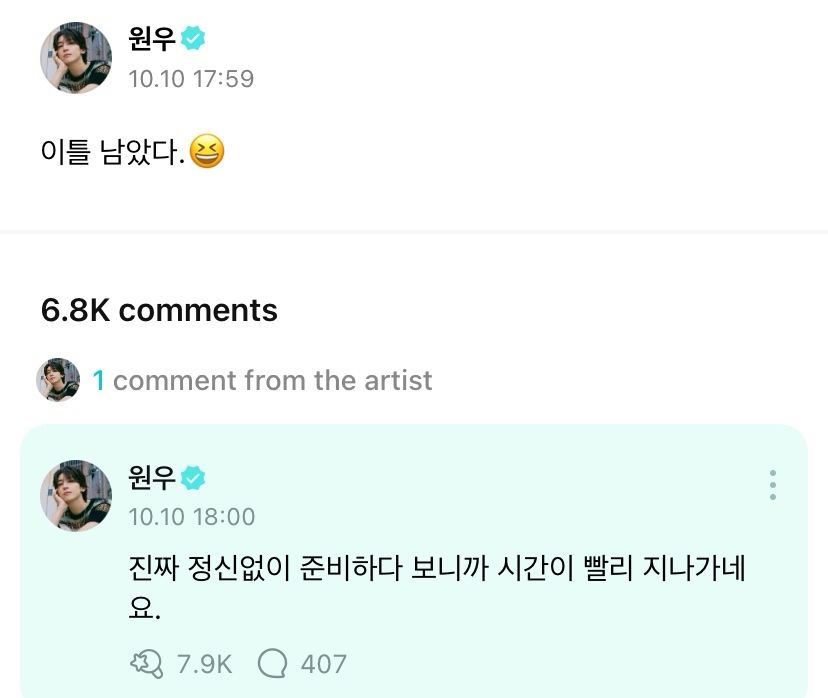Viewport: 828px width, 698px height.
Task: Open the three-dot menu on artist comment
Action: (773, 485)
